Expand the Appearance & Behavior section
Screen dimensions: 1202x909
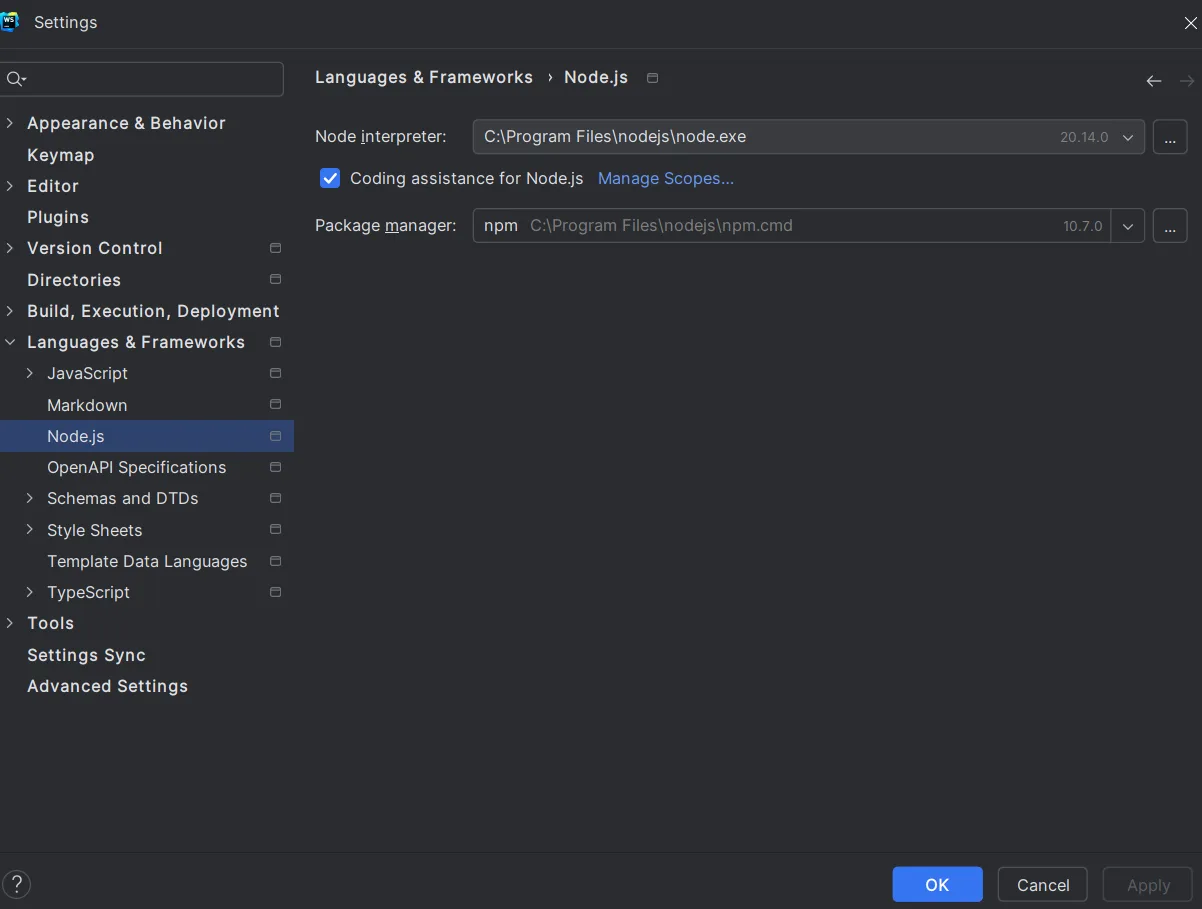pyautogui.click(x=10, y=123)
